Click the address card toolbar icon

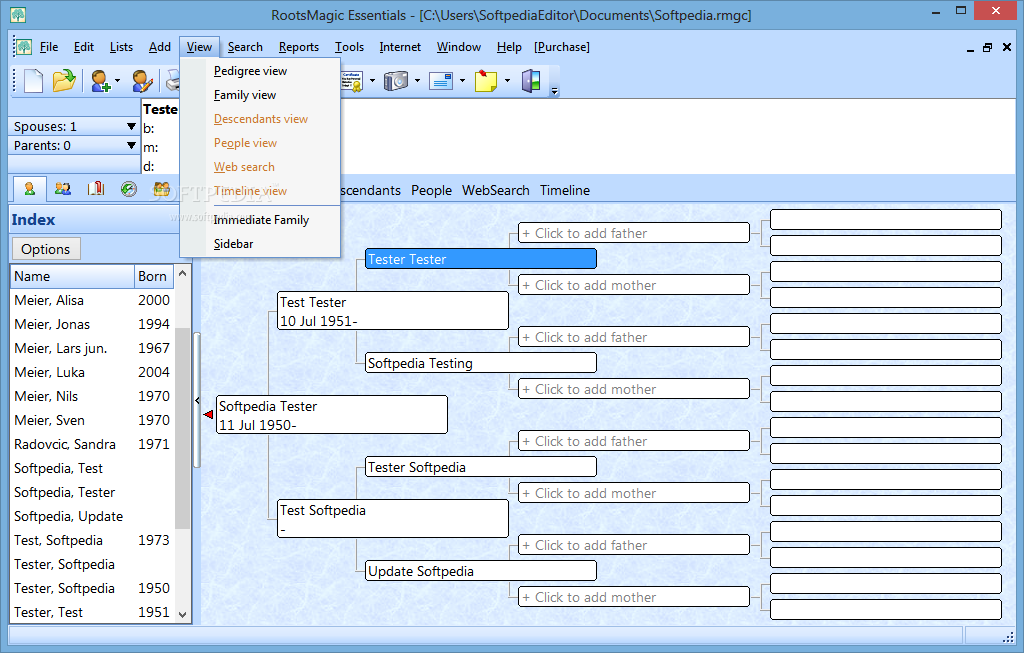coord(441,81)
